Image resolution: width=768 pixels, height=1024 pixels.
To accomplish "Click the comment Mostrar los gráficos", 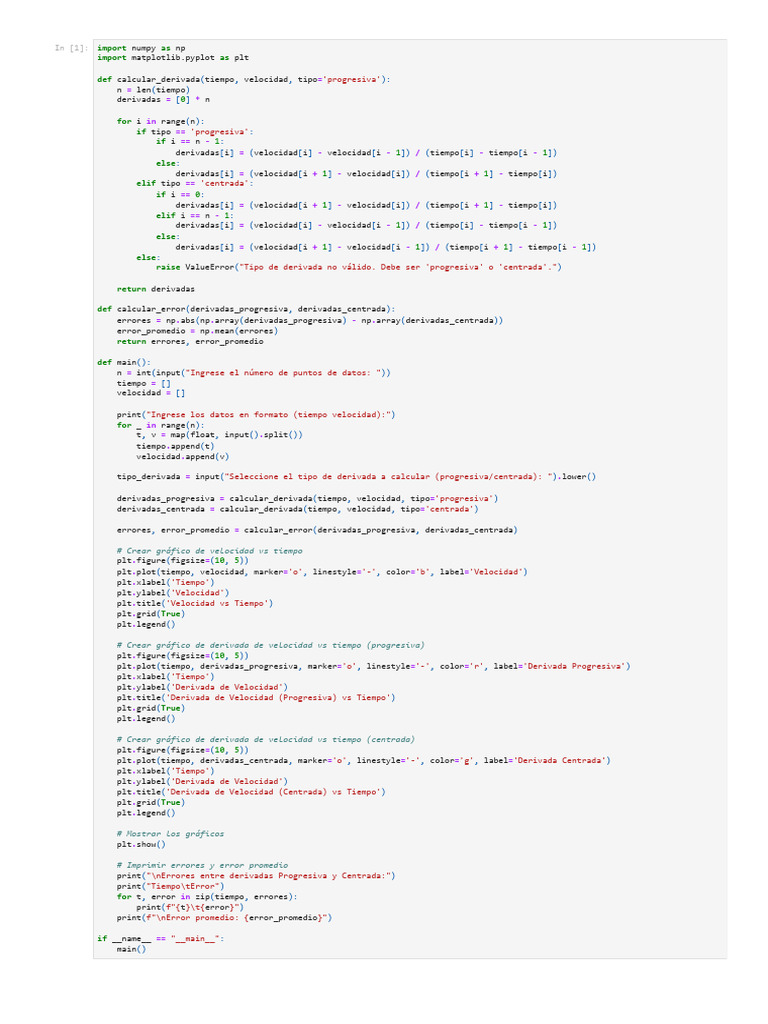I will coord(170,833).
